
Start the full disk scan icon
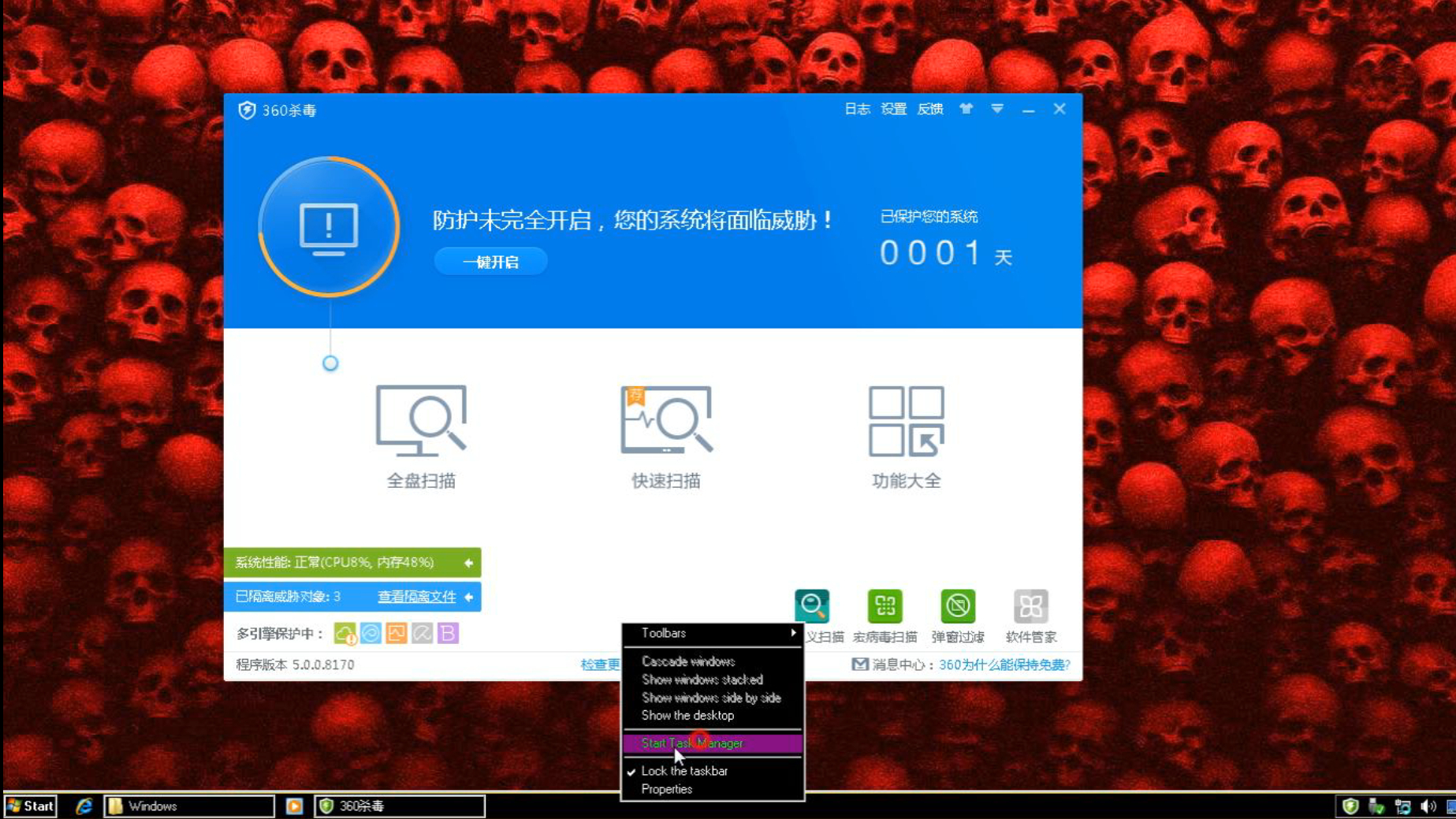(x=421, y=420)
